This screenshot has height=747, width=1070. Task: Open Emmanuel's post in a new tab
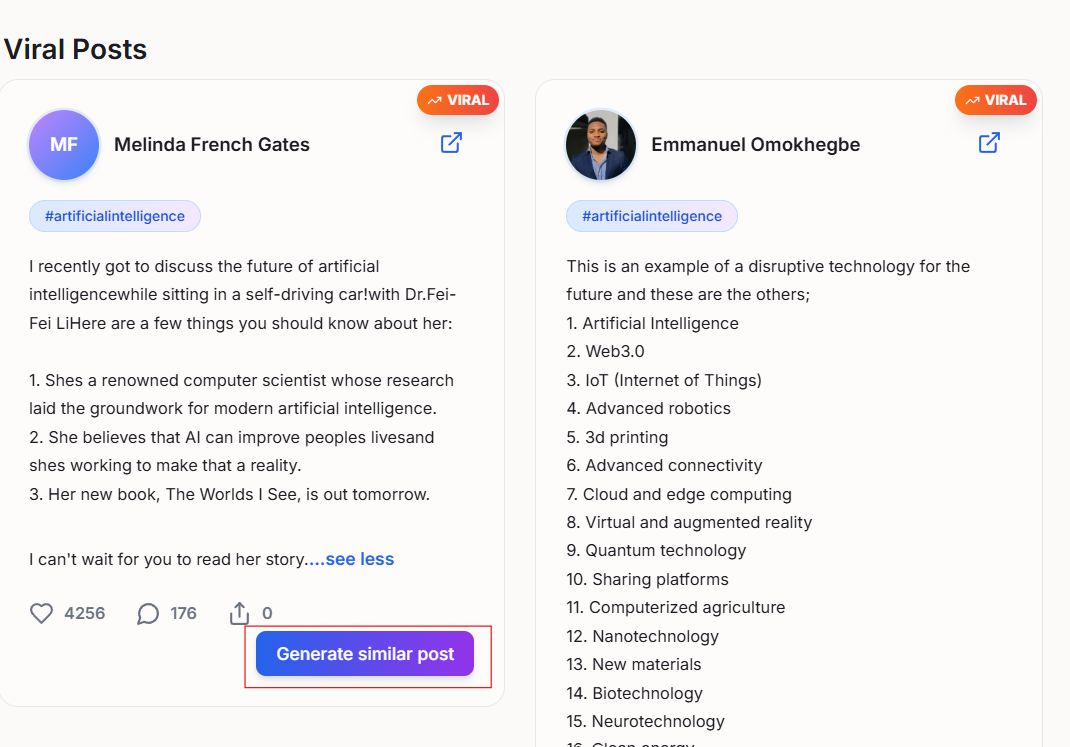[988, 143]
